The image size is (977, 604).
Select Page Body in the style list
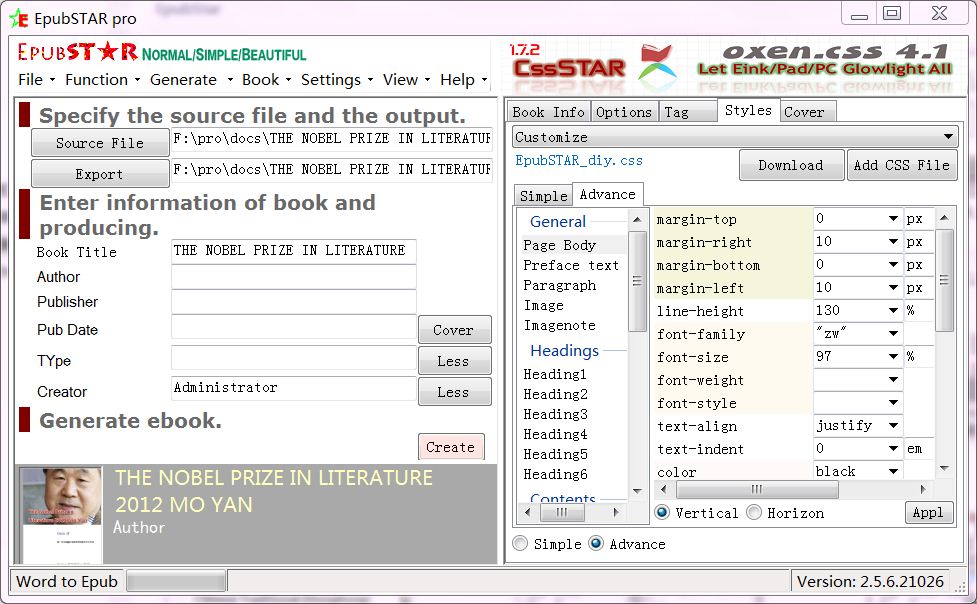coord(560,245)
